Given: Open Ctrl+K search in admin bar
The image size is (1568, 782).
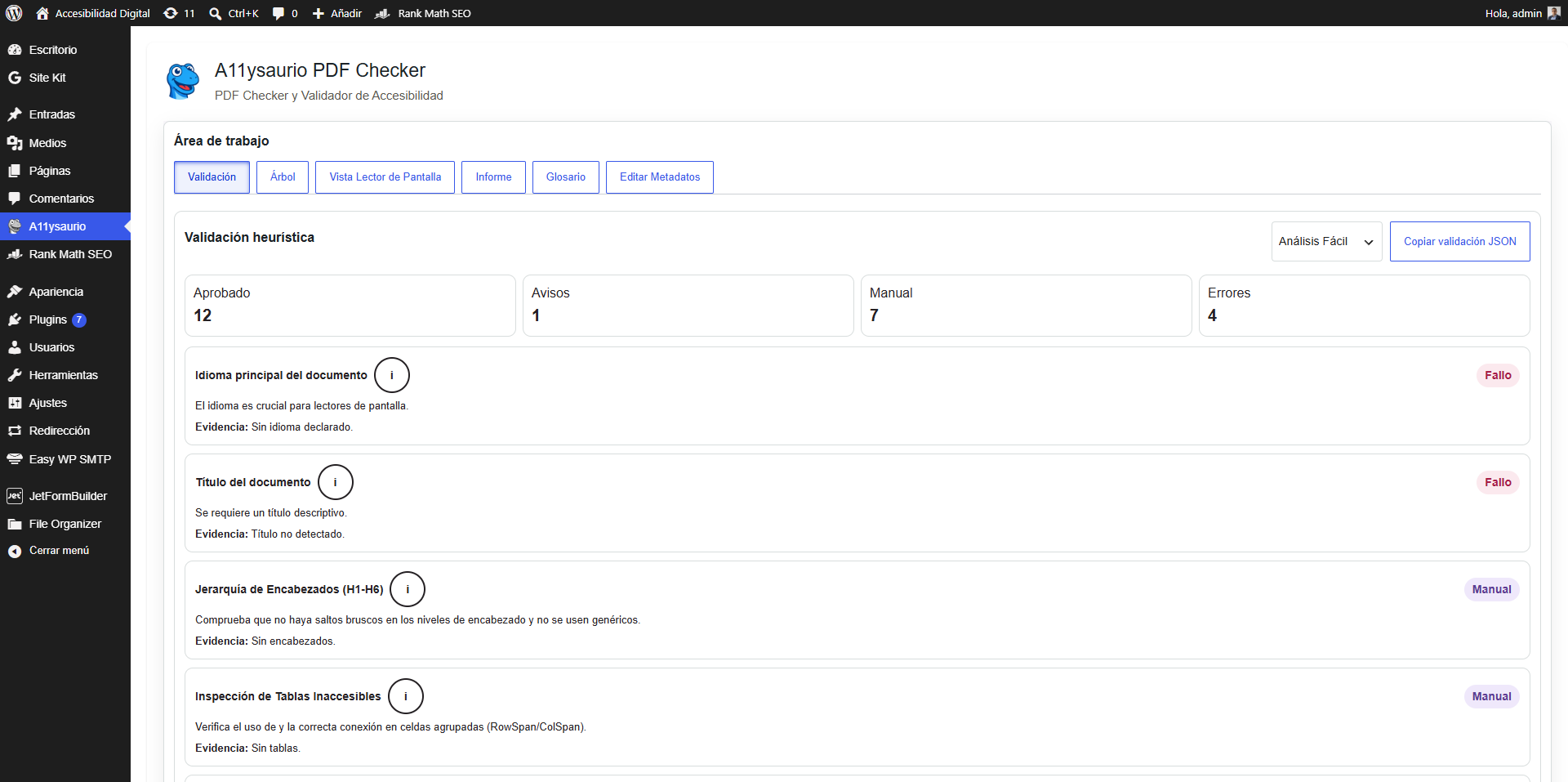Looking at the screenshot, I should pos(234,13).
